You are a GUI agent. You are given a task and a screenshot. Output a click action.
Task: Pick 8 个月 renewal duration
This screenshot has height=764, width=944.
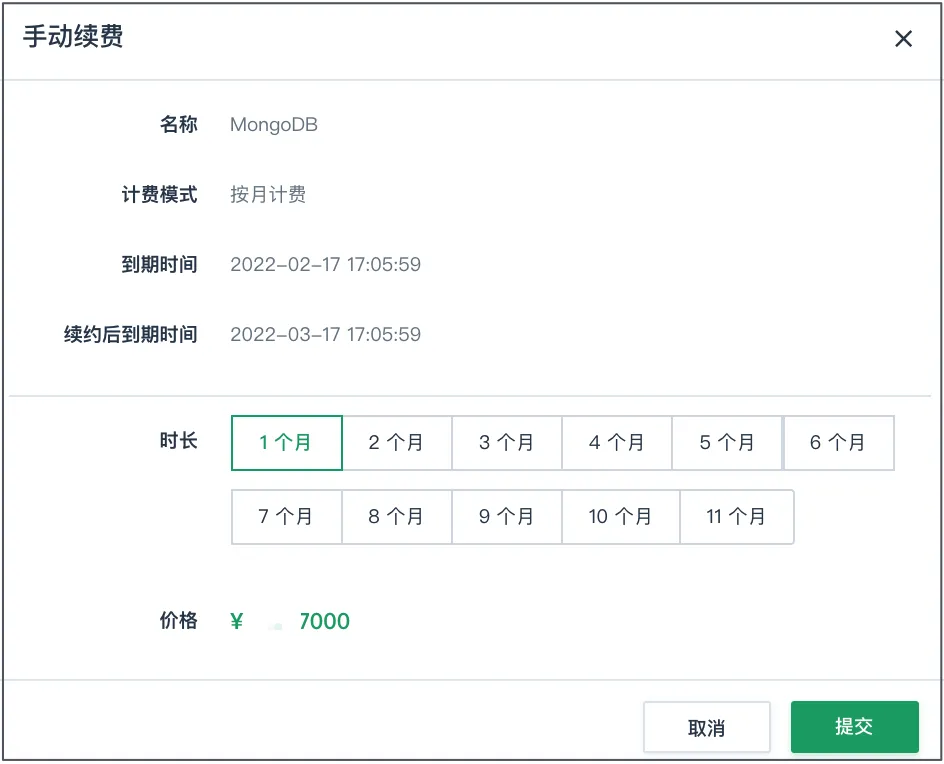pos(397,517)
